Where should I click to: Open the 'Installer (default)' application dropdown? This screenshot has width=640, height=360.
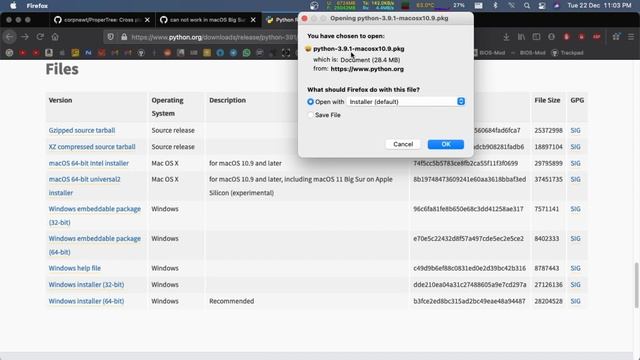(x=406, y=102)
